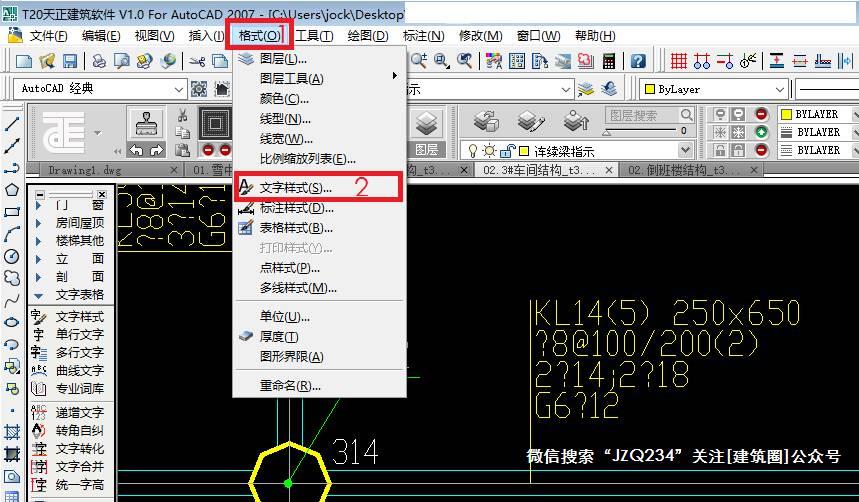This screenshot has width=859, height=502.
Task: Select the Rectangle tool in draw toolbar
Action: pyautogui.click(x=12, y=212)
